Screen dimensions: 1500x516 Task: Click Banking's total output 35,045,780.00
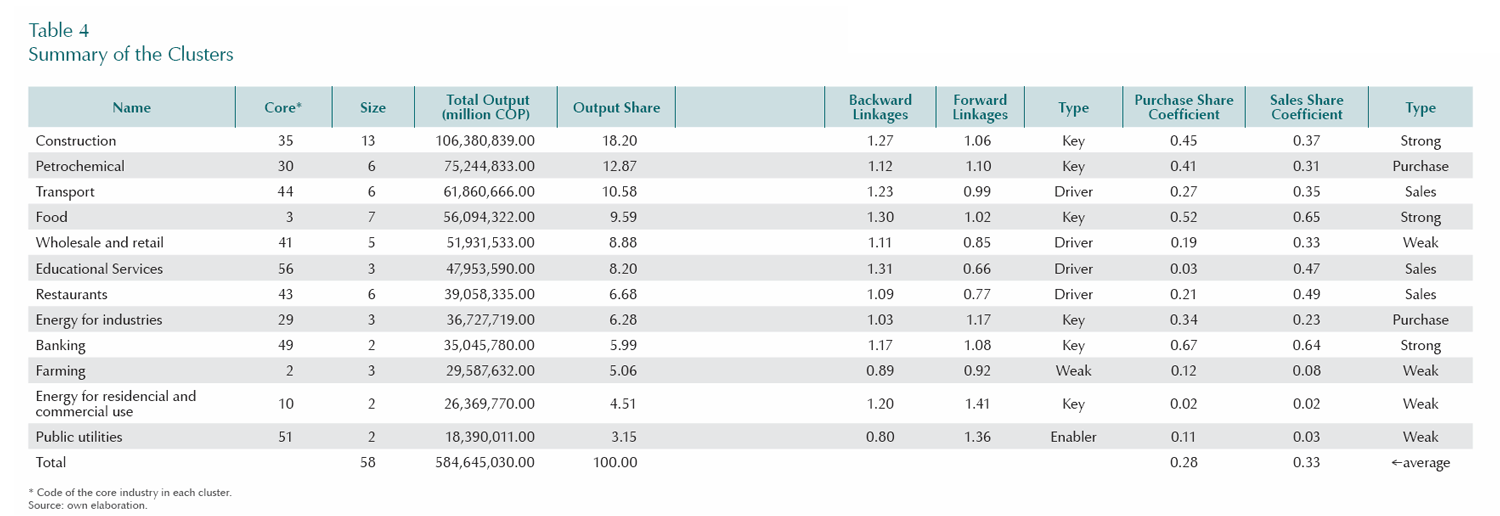(x=489, y=346)
